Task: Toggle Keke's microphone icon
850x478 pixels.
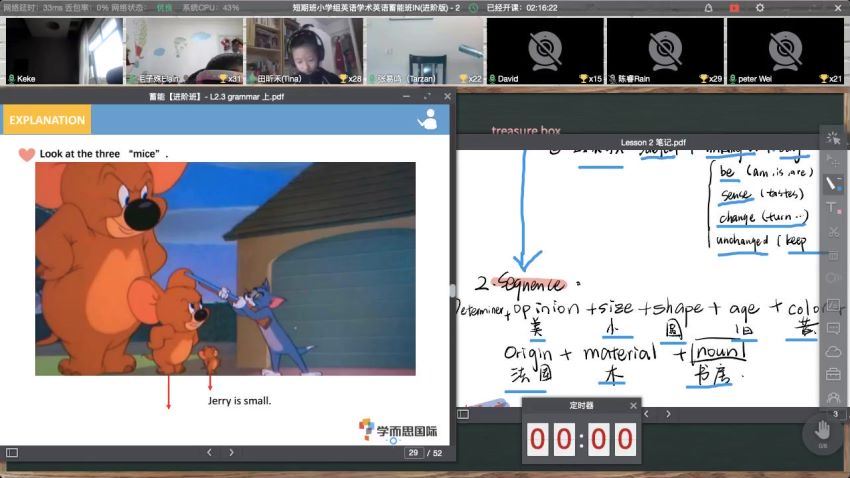Action: 11,79
